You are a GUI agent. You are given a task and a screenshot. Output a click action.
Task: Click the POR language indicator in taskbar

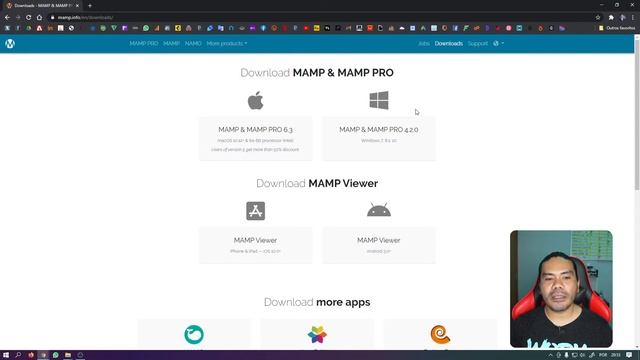pos(603,355)
